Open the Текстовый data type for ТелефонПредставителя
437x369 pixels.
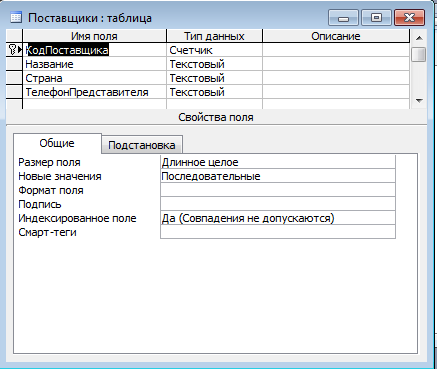(214, 92)
